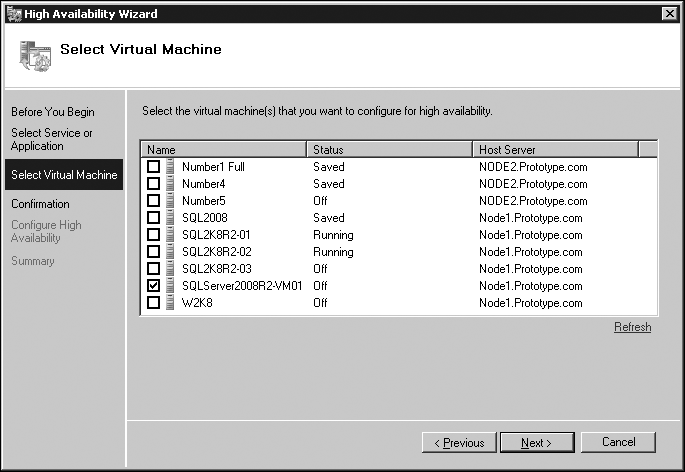This screenshot has width=685, height=472.
Task: Click host server cell of SQL2008
Action: tap(531, 218)
